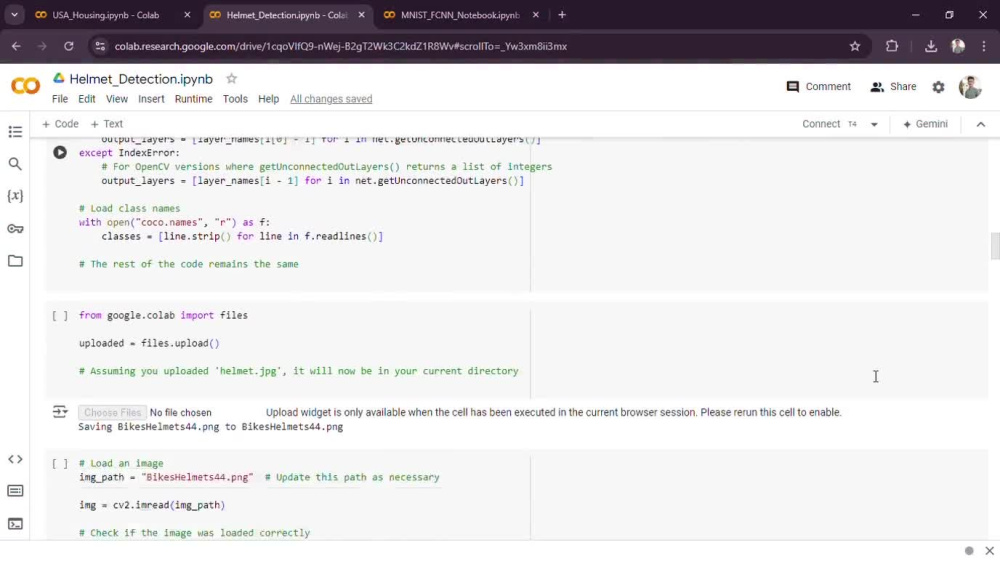Close the Helmet_Detection.ipynb tab

[x=362, y=15]
